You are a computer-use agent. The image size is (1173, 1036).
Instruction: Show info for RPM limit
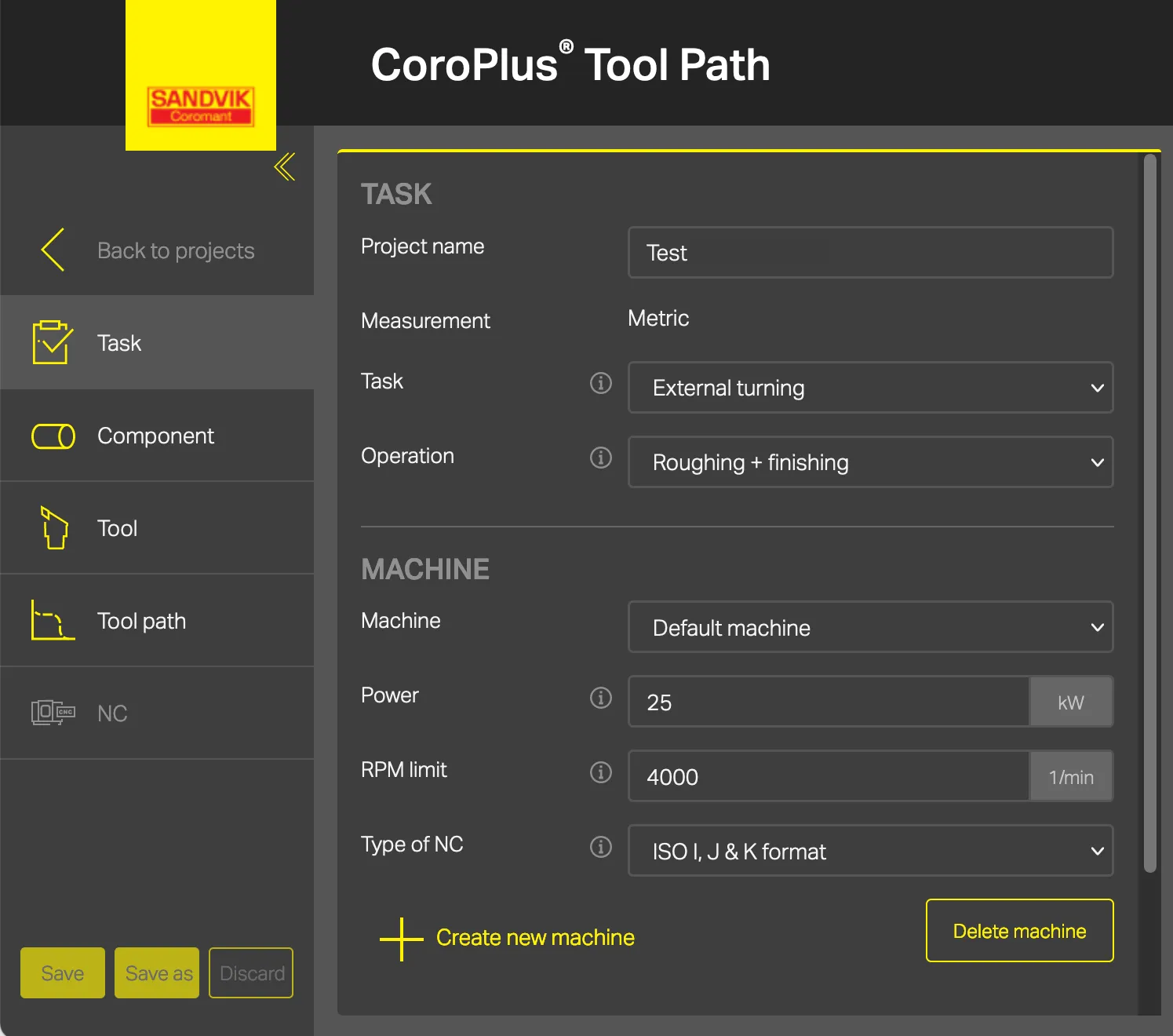pos(601,772)
